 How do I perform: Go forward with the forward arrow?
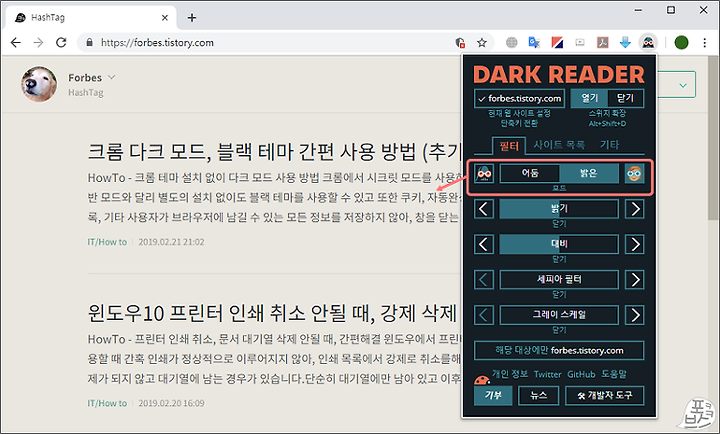point(39,43)
